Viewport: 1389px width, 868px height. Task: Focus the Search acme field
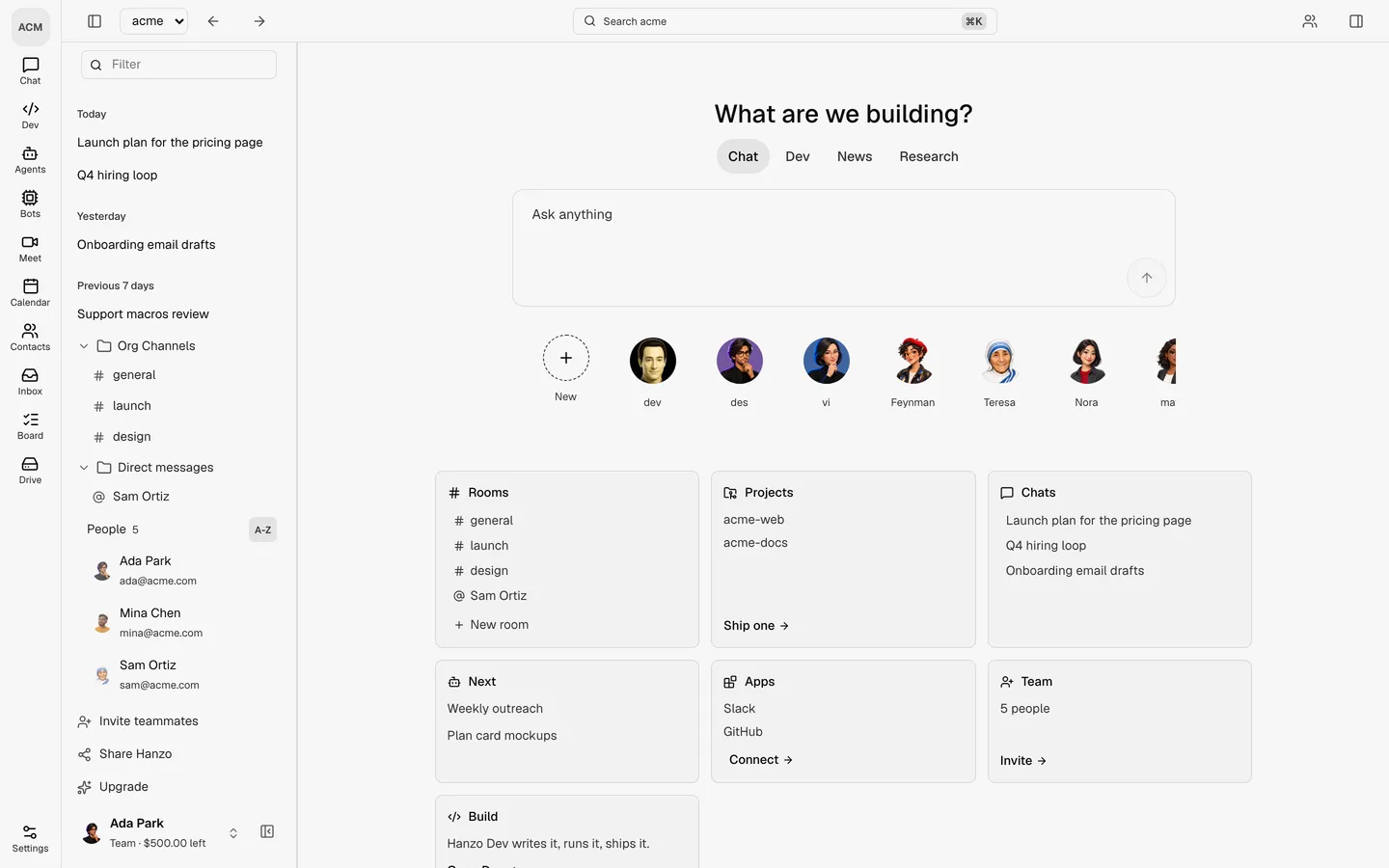click(x=785, y=21)
